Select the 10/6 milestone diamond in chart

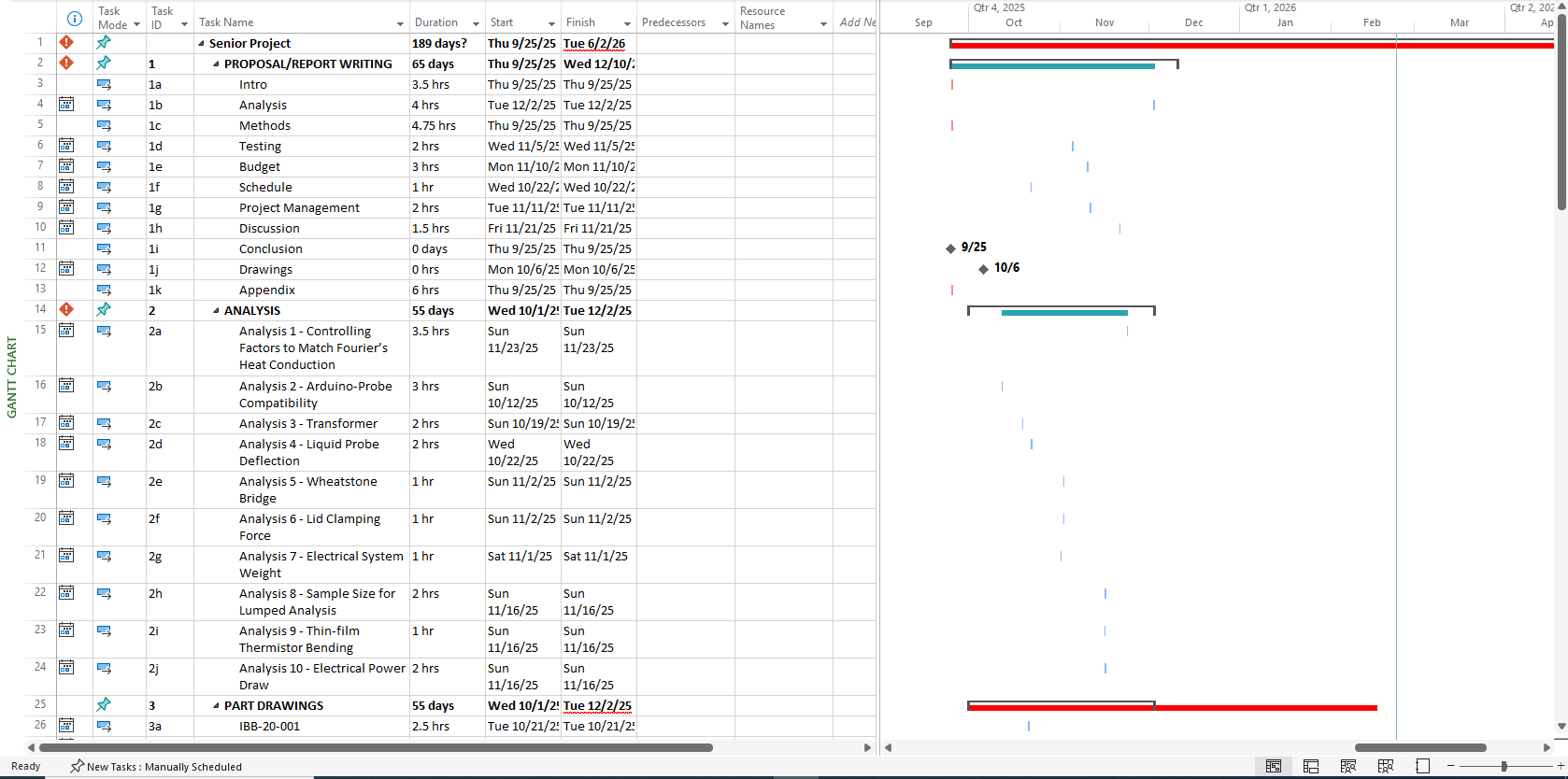click(x=983, y=269)
